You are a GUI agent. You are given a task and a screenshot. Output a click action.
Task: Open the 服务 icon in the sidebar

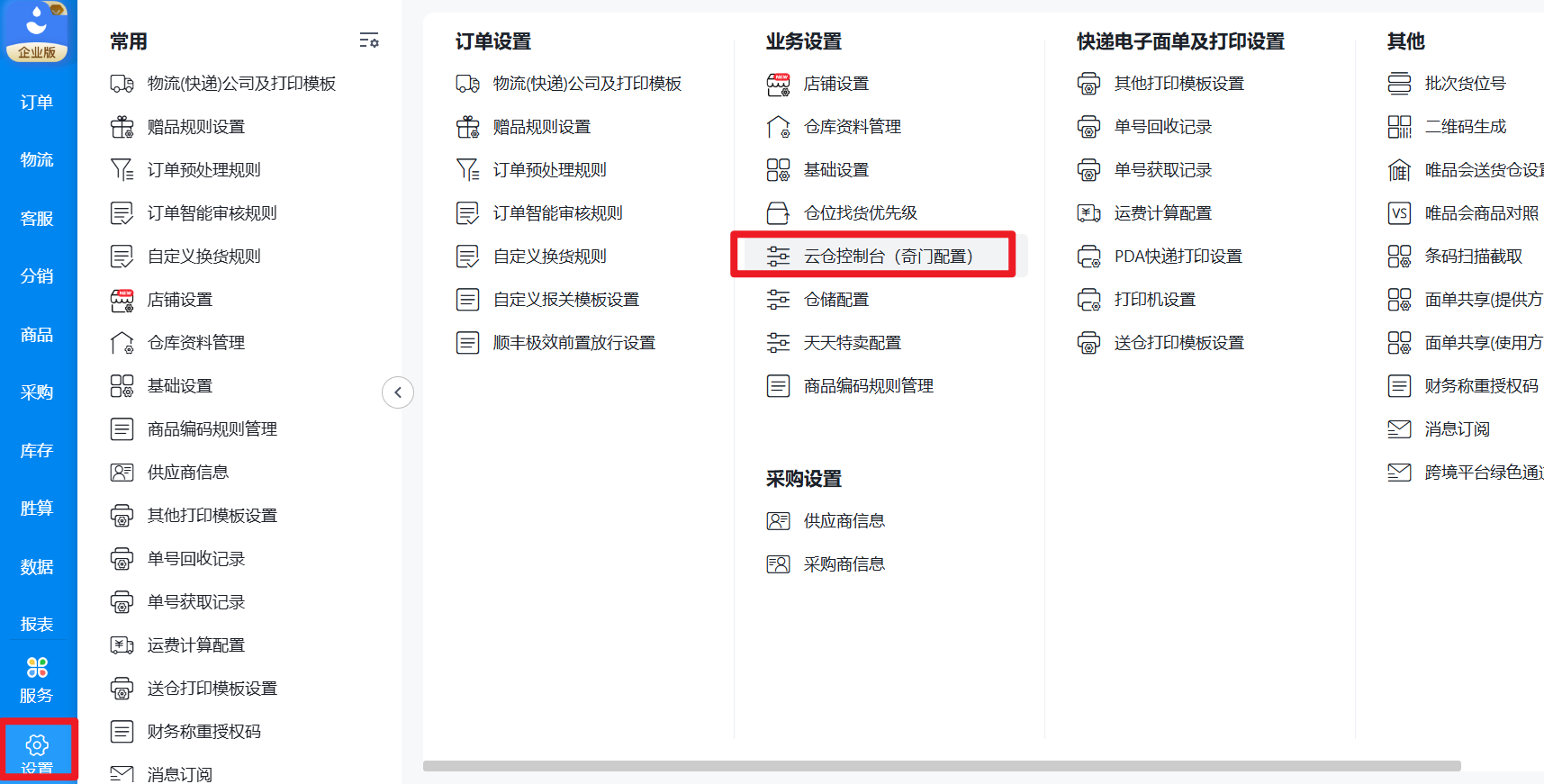(37, 668)
